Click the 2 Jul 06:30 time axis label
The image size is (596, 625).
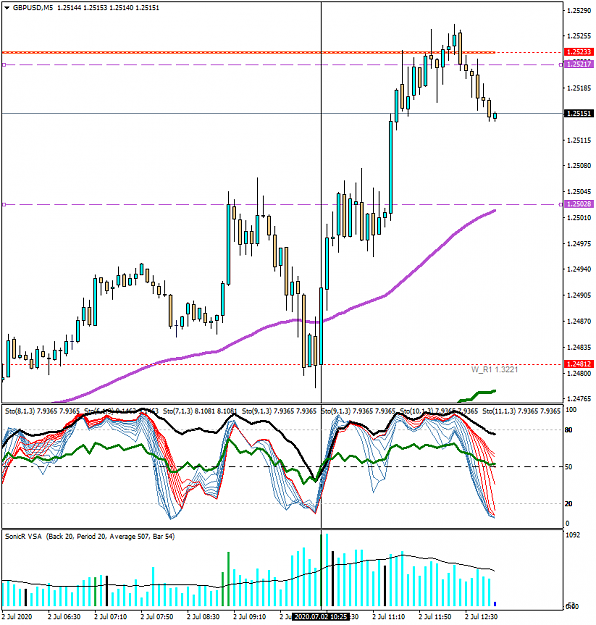coord(64,617)
